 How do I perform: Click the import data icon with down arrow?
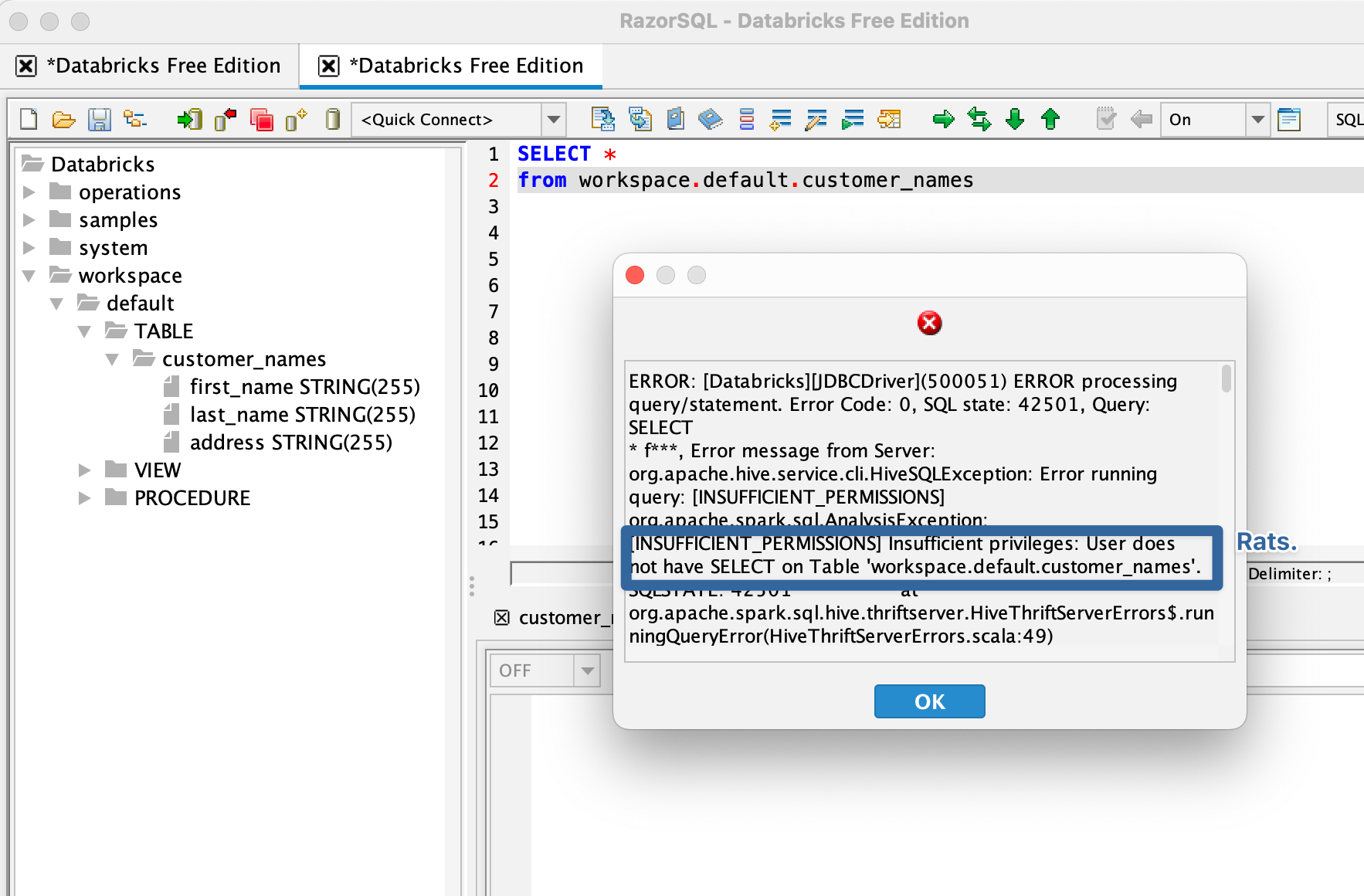tap(602, 119)
